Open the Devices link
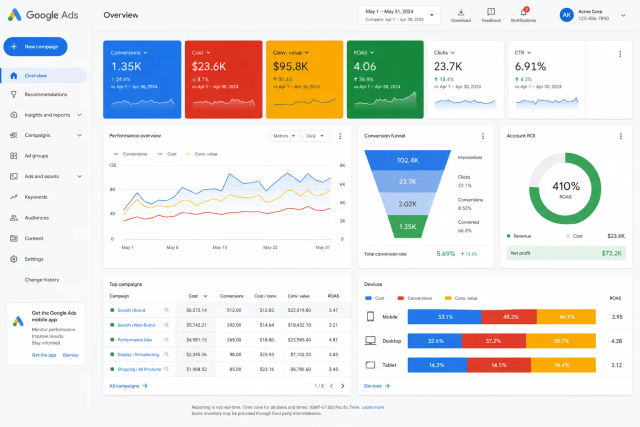The width and height of the screenshot is (640, 427). pos(376,386)
